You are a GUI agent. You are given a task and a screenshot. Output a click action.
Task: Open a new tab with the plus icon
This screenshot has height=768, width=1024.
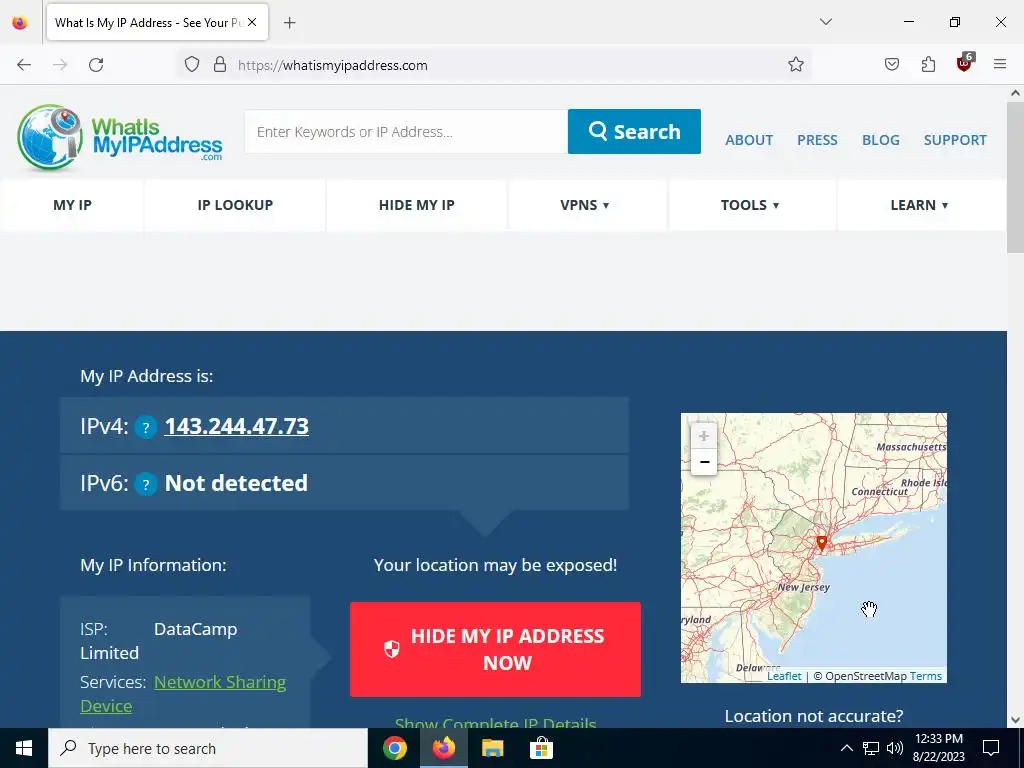pos(290,23)
